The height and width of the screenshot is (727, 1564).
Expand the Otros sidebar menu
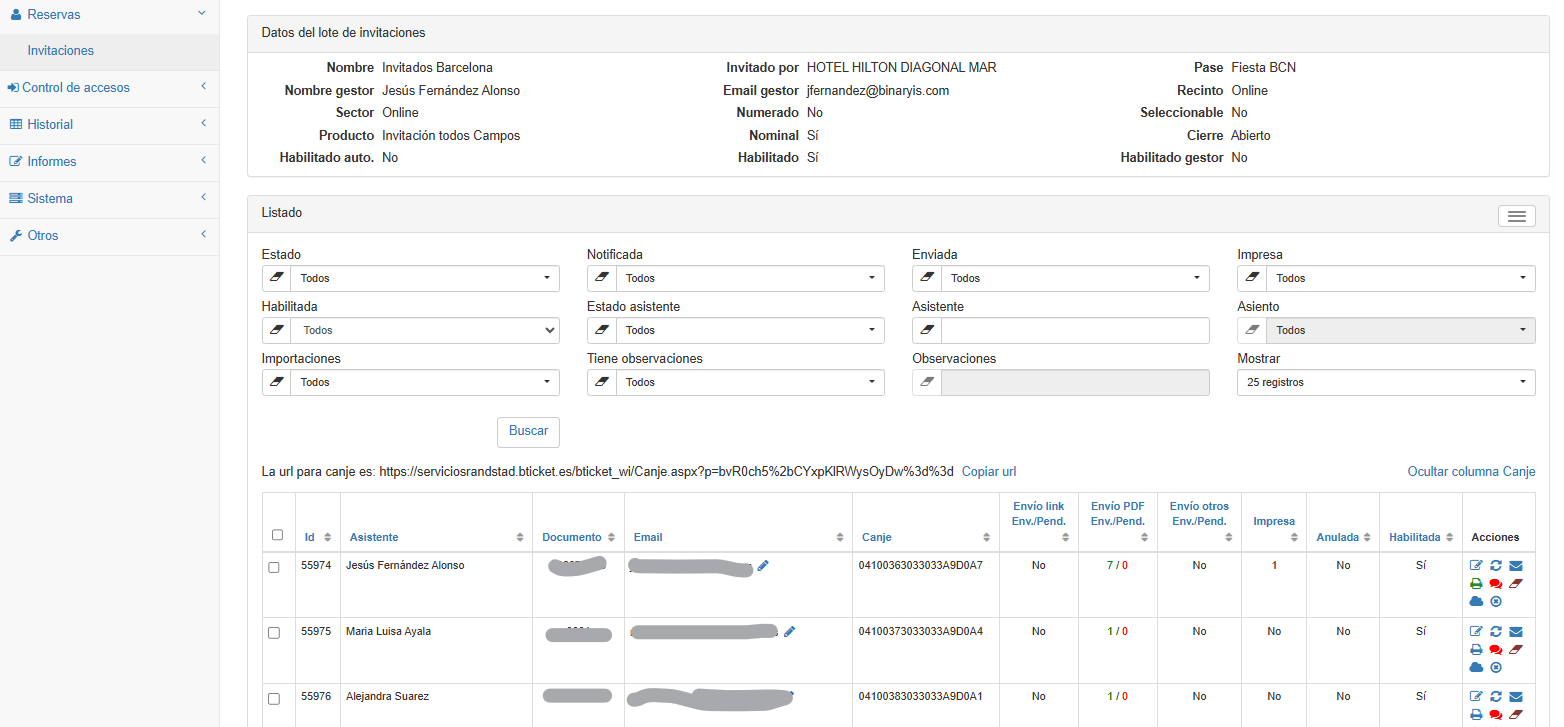[109, 236]
